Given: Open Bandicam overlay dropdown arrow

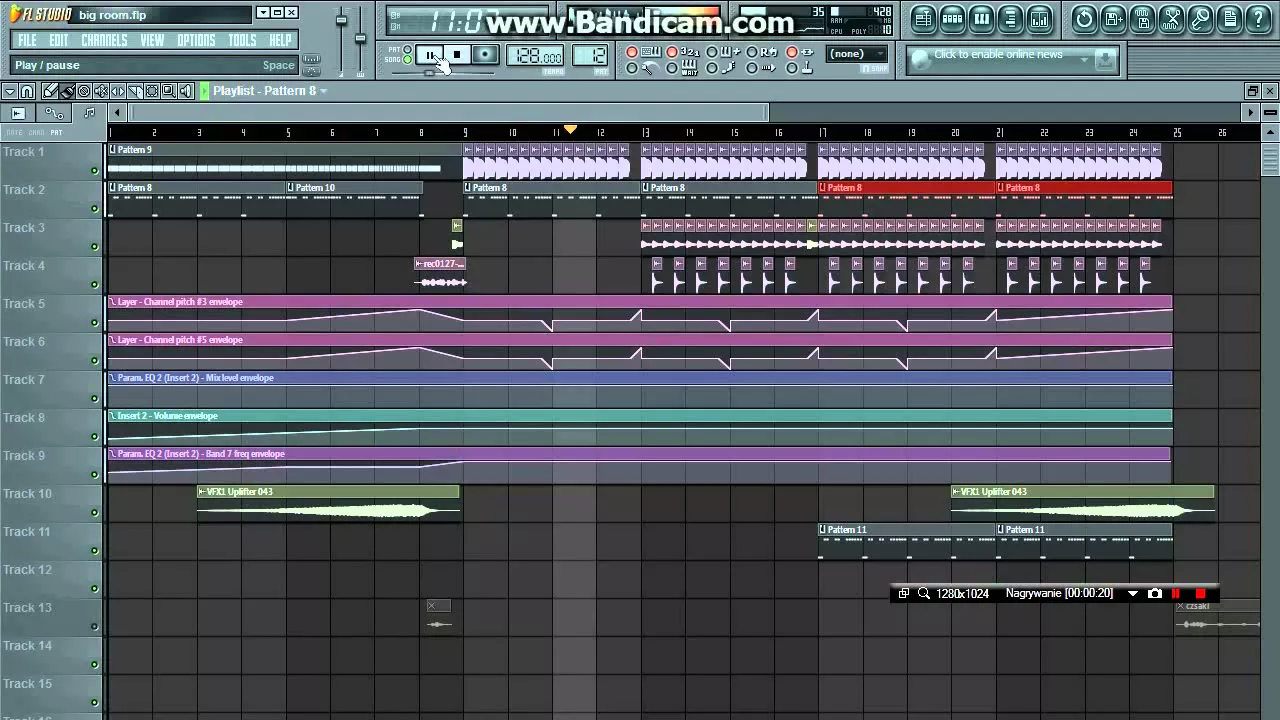Looking at the screenshot, I should coord(1132,593).
